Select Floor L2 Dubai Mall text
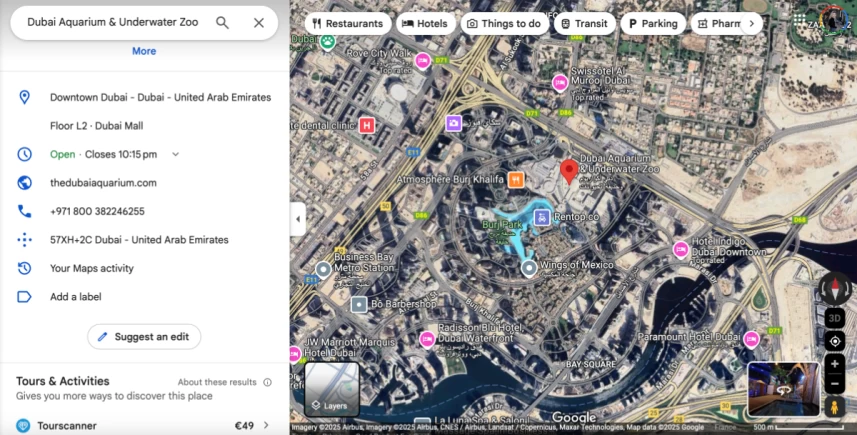This screenshot has width=857, height=435. point(97,126)
